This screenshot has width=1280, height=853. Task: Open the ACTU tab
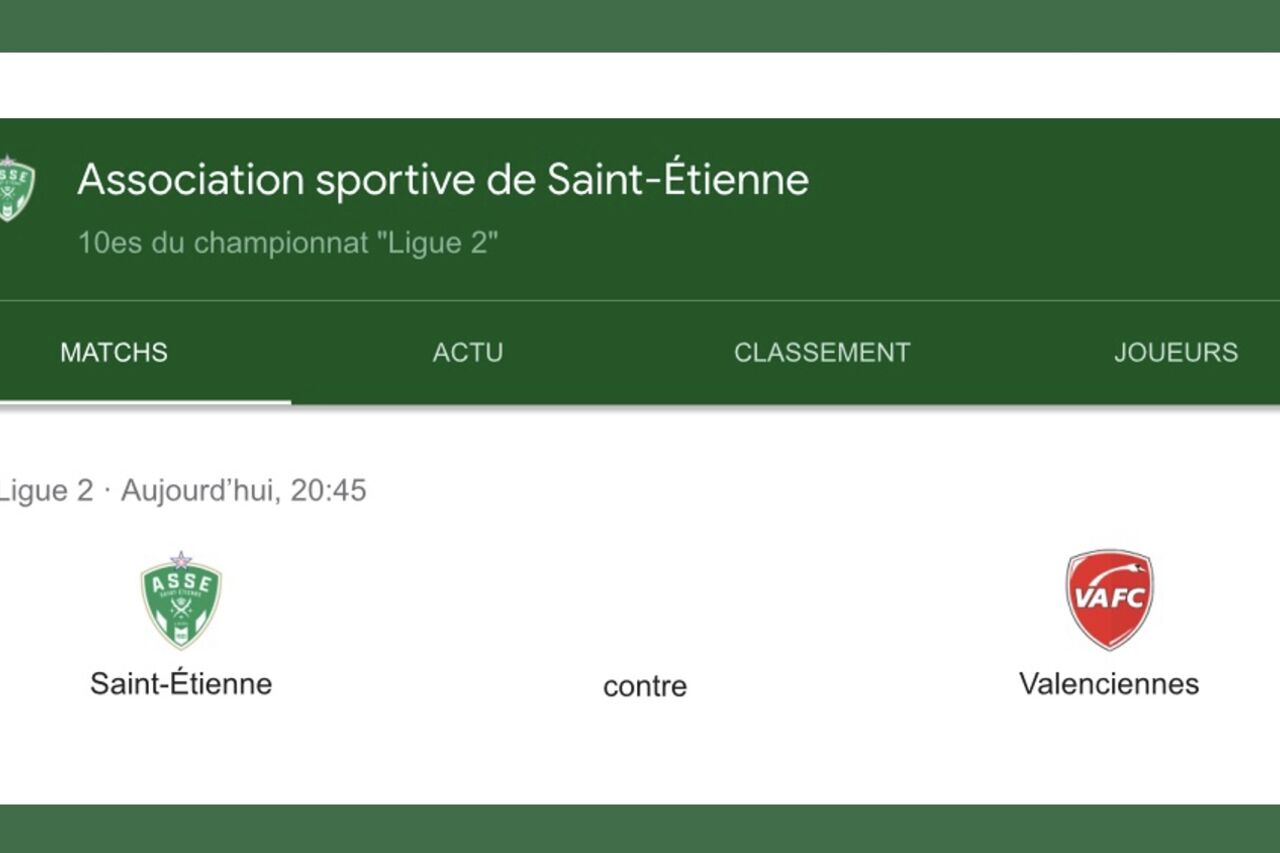pos(467,352)
